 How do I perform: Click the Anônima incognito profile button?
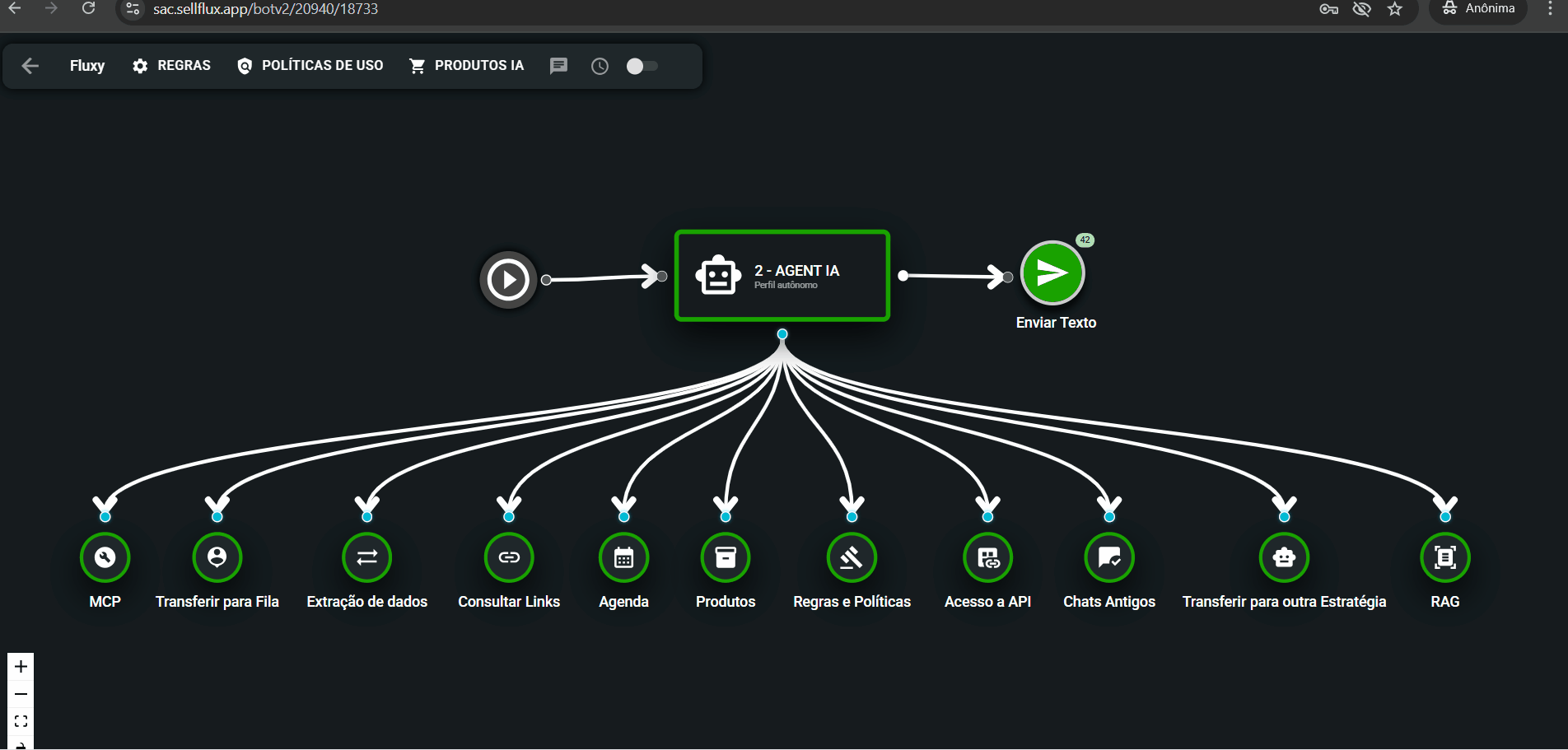1478,9
